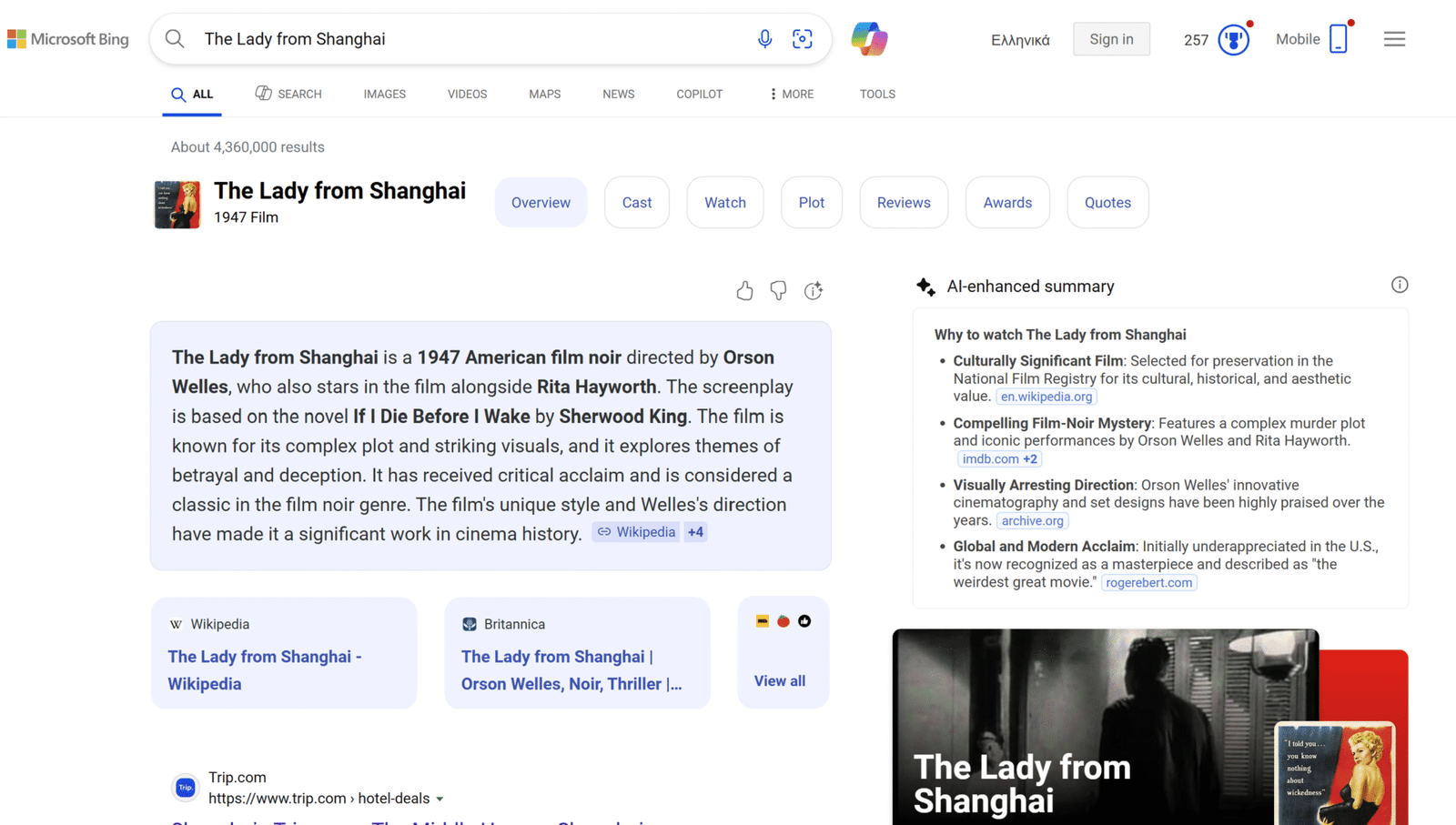
Task: Switch to the Reviews pill tab
Action: (x=903, y=203)
